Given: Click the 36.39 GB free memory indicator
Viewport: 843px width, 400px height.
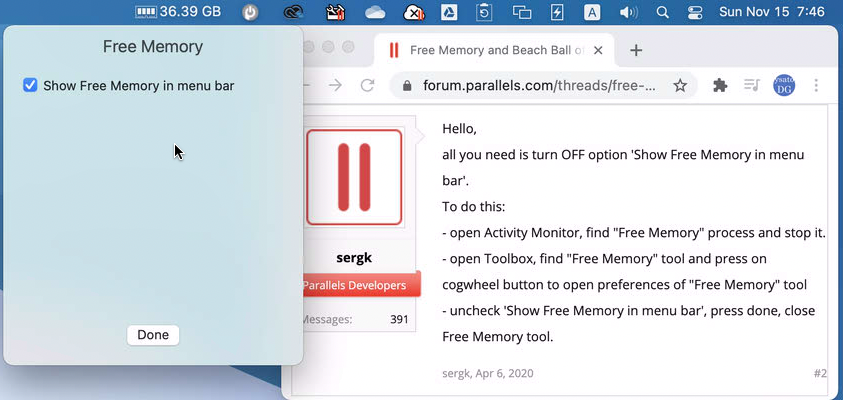Looking at the screenshot, I should point(178,12).
